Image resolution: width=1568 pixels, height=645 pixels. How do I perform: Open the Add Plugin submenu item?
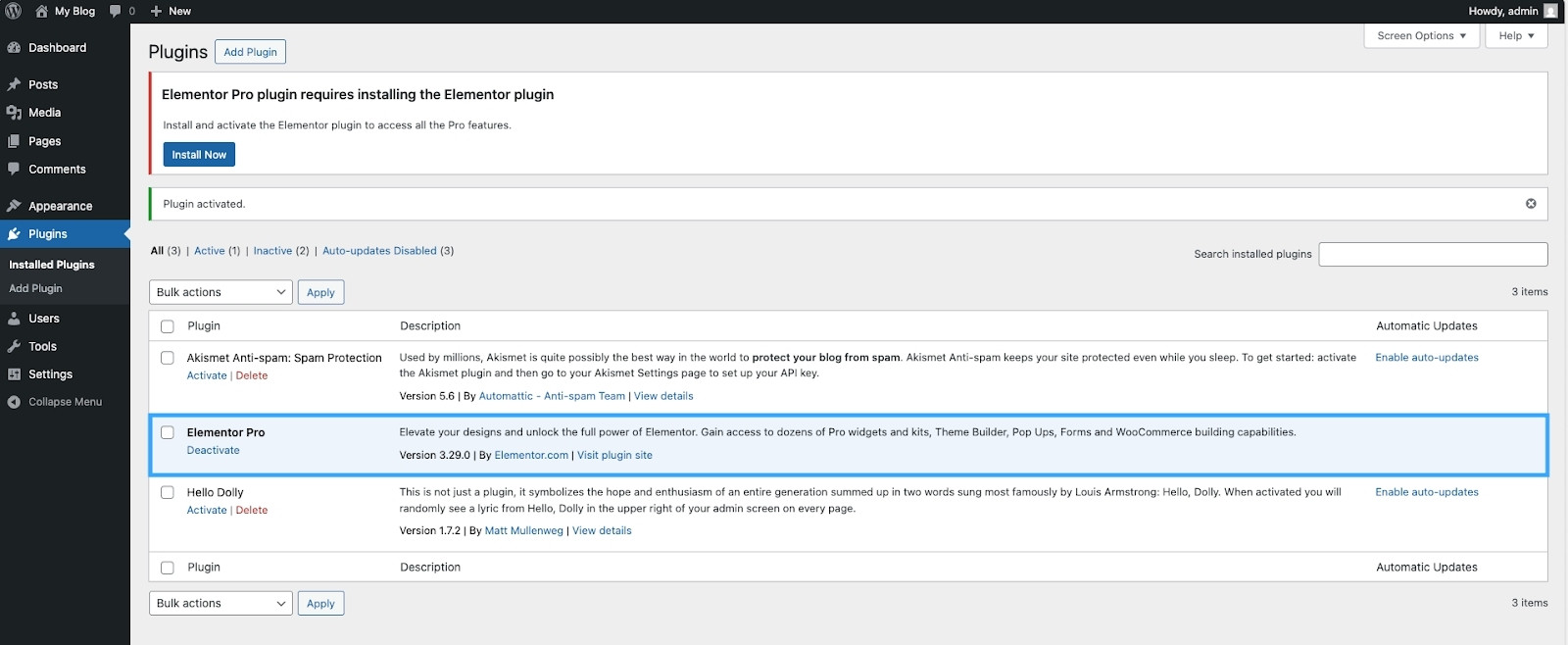tap(35, 288)
